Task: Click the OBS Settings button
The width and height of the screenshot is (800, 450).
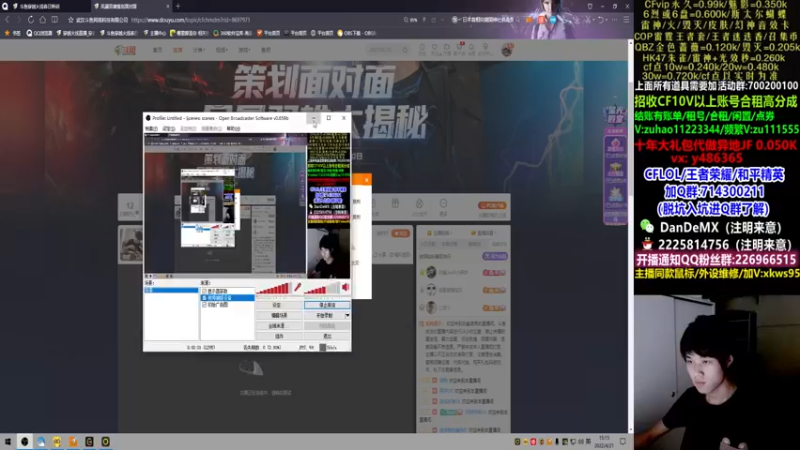Action: click(279, 305)
